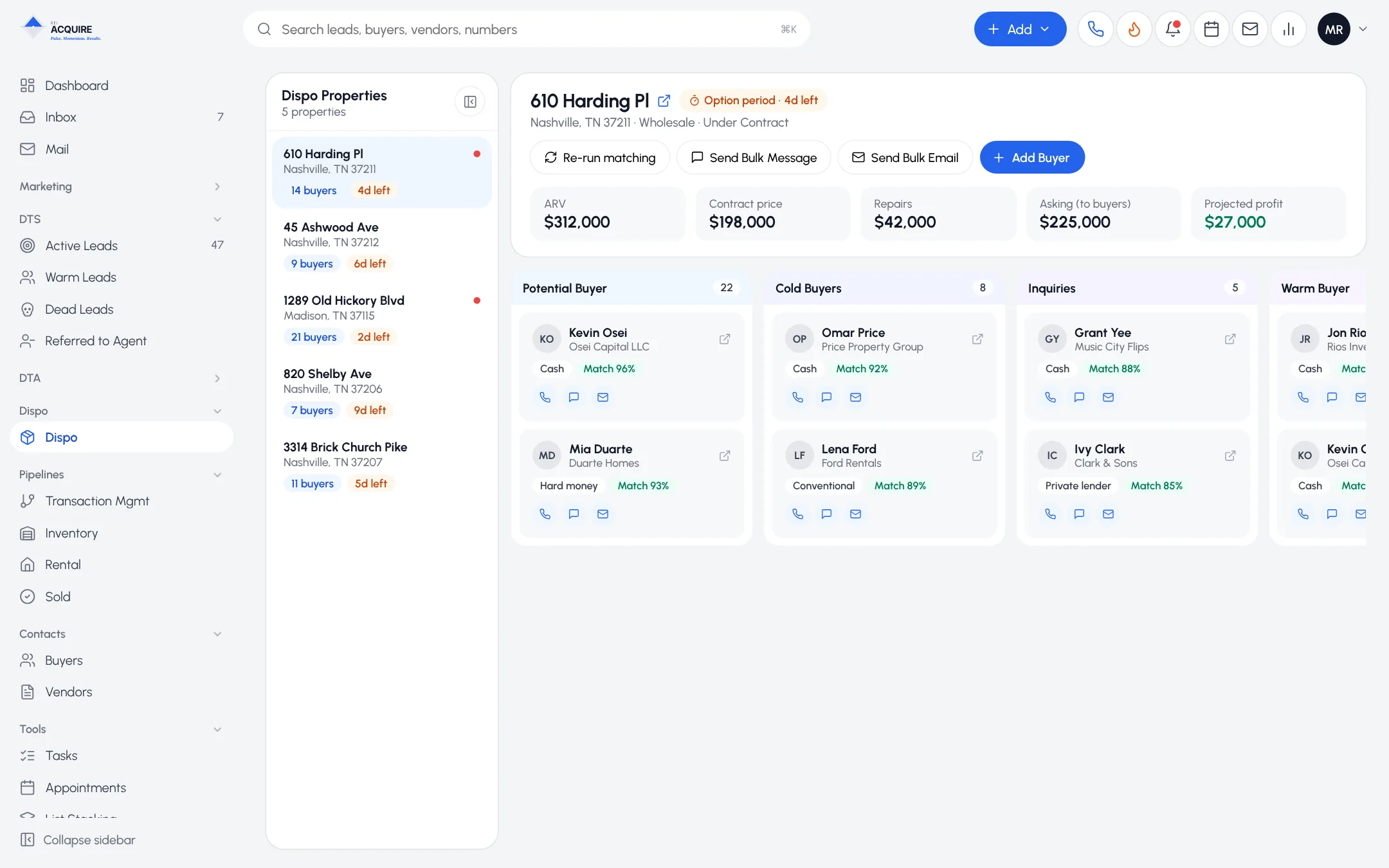Call Grant Yee via phone icon
This screenshot has height=868, width=1389.
tap(1050, 397)
